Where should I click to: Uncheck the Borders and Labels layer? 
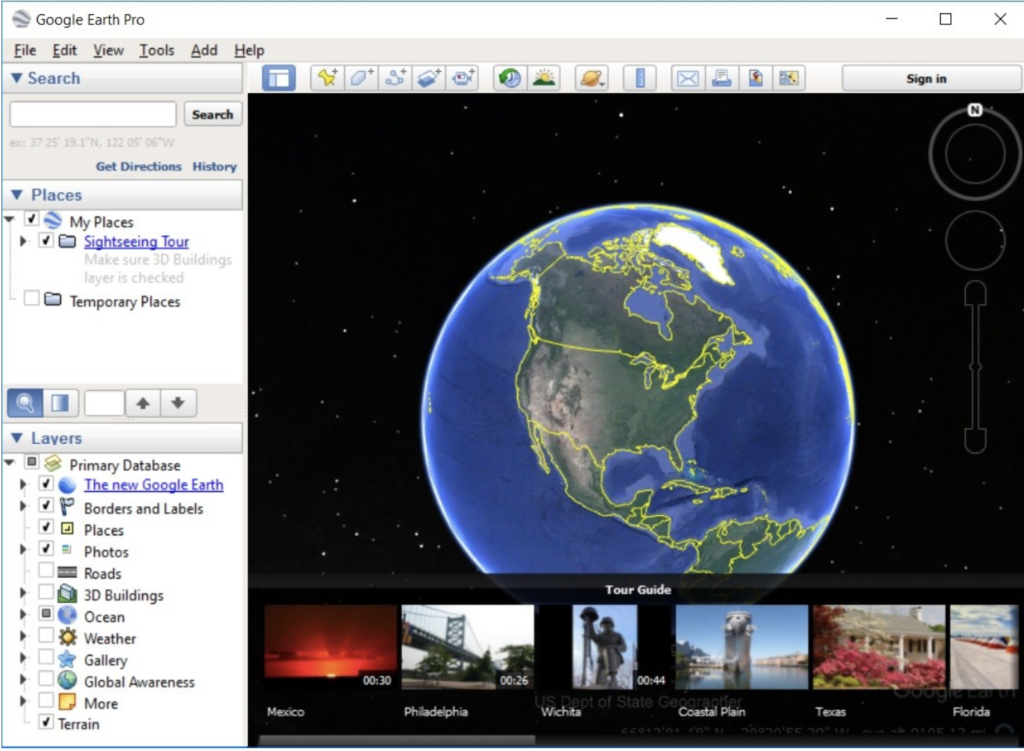pos(46,507)
